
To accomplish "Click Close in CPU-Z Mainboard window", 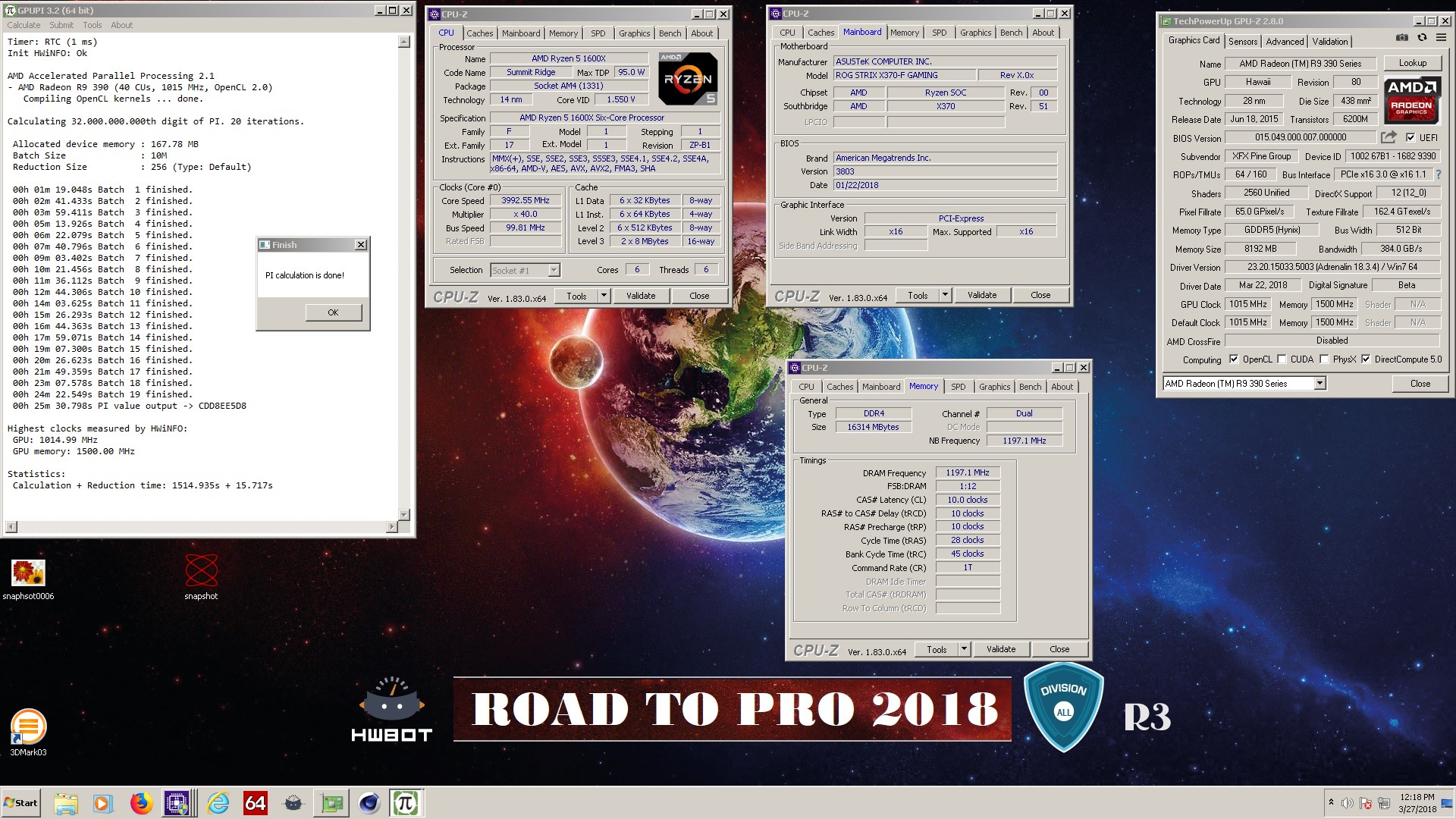I will point(1040,295).
